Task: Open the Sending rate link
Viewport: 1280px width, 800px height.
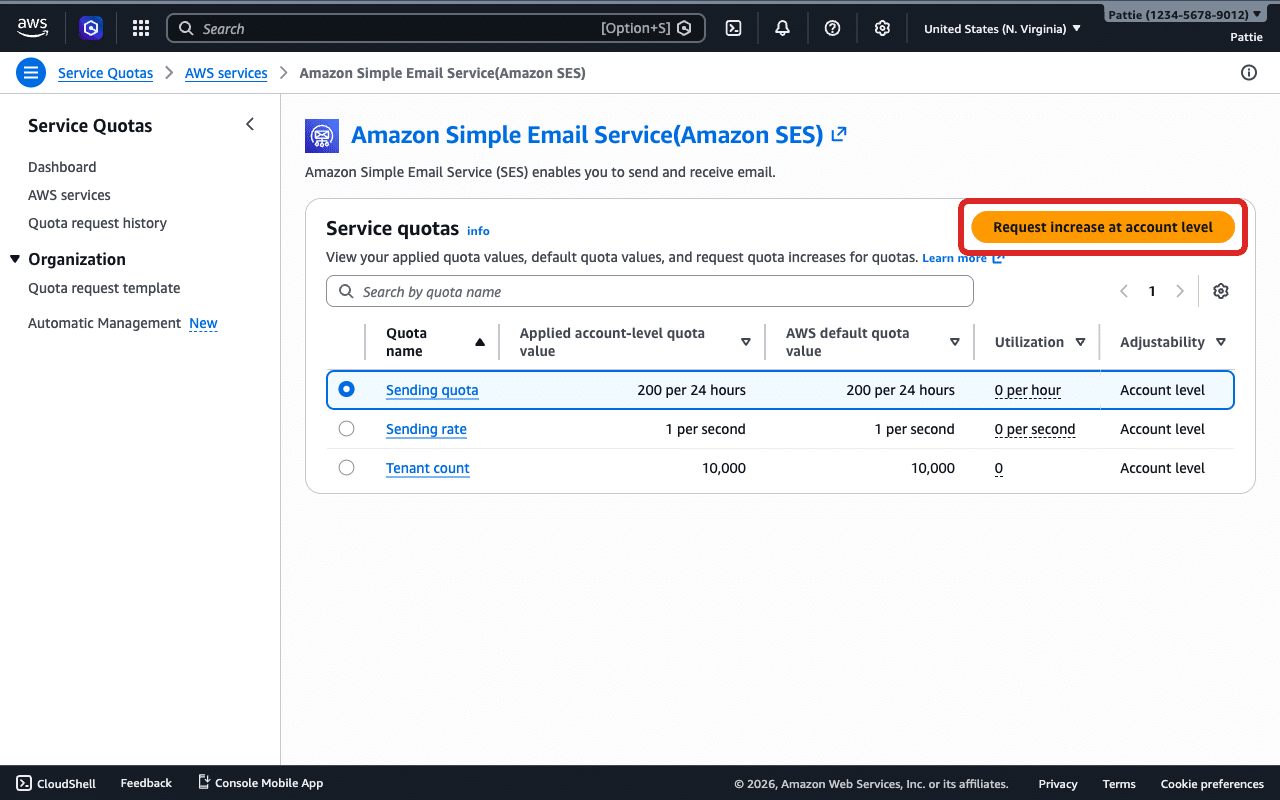Action: coord(426,429)
